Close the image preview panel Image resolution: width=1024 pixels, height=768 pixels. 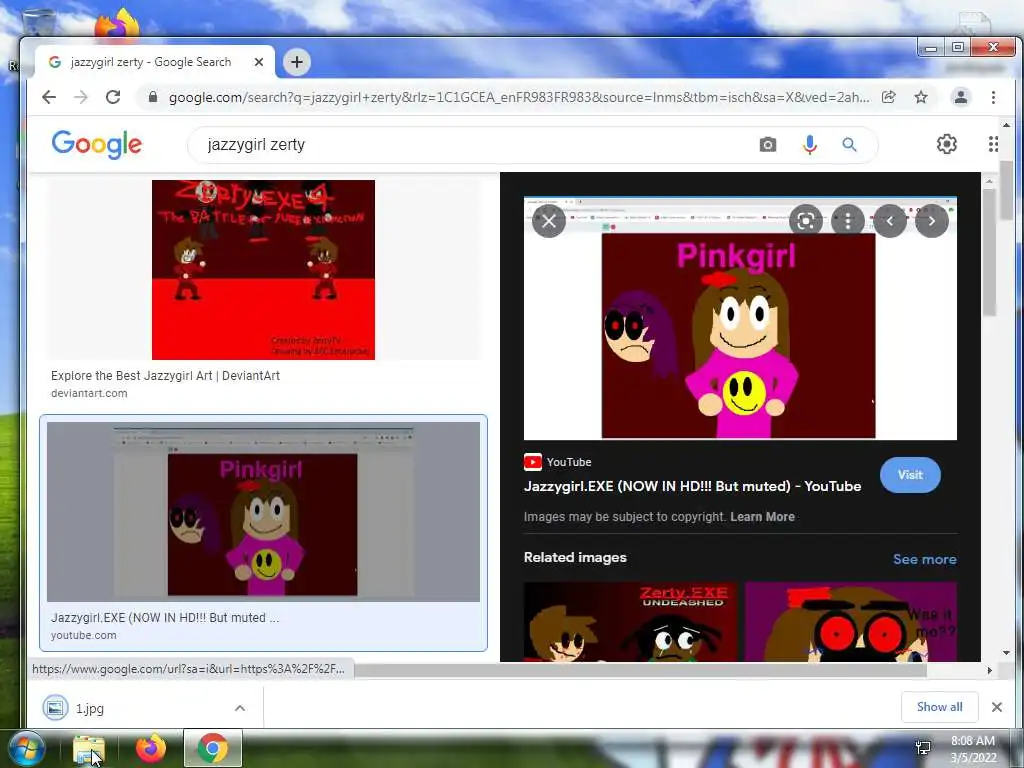pos(549,221)
